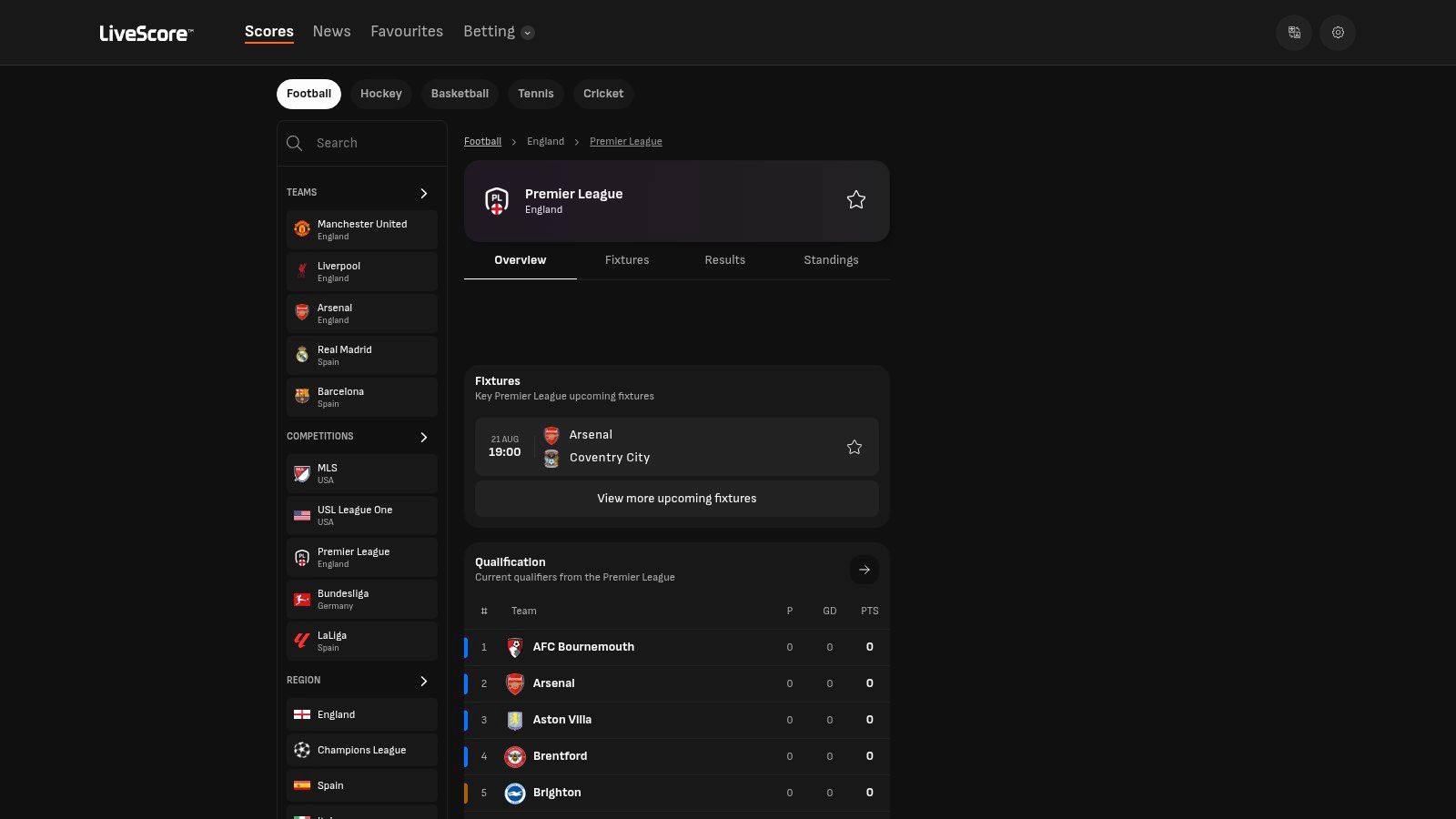
Task: Select the Overview tab
Action: coord(521,260)
